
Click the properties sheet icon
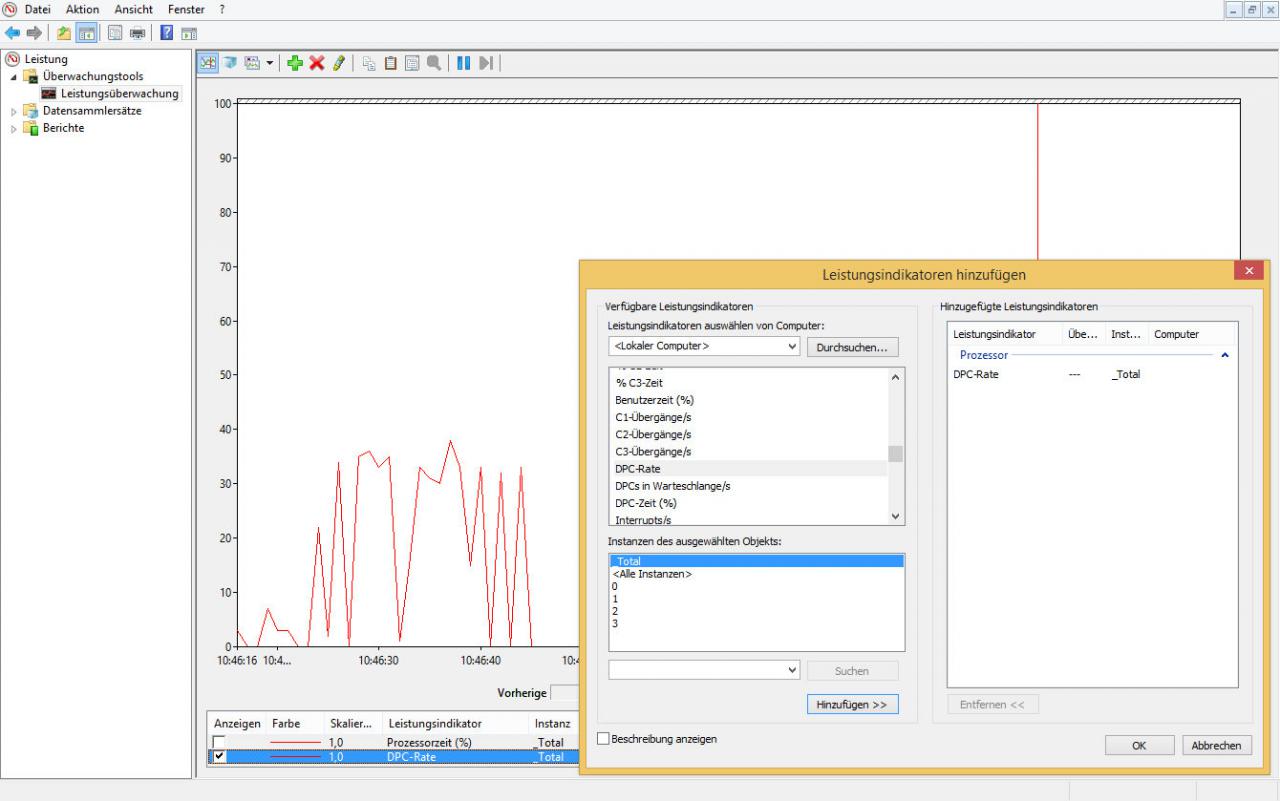pos(412,63)
